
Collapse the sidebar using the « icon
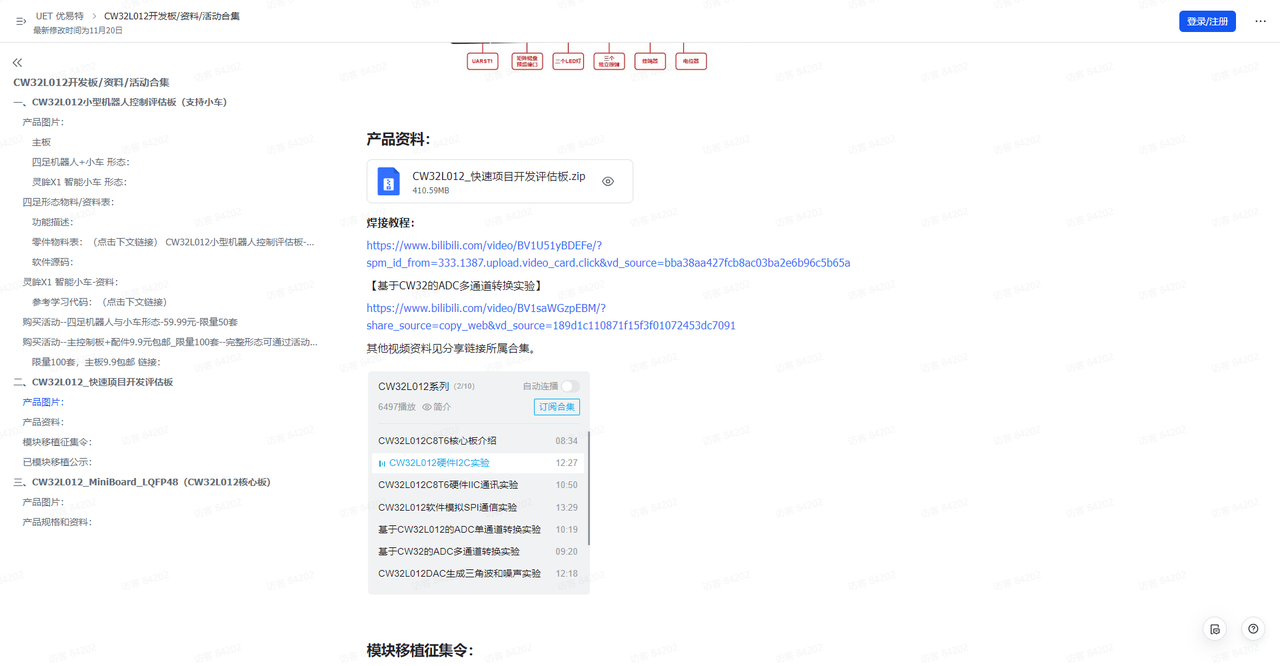16,62
